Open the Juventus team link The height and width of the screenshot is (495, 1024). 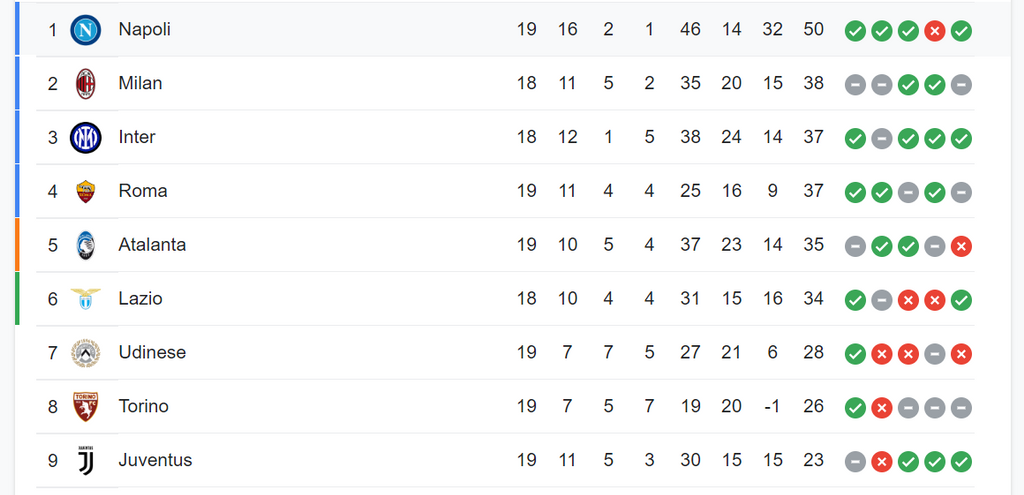click(155, 460)
